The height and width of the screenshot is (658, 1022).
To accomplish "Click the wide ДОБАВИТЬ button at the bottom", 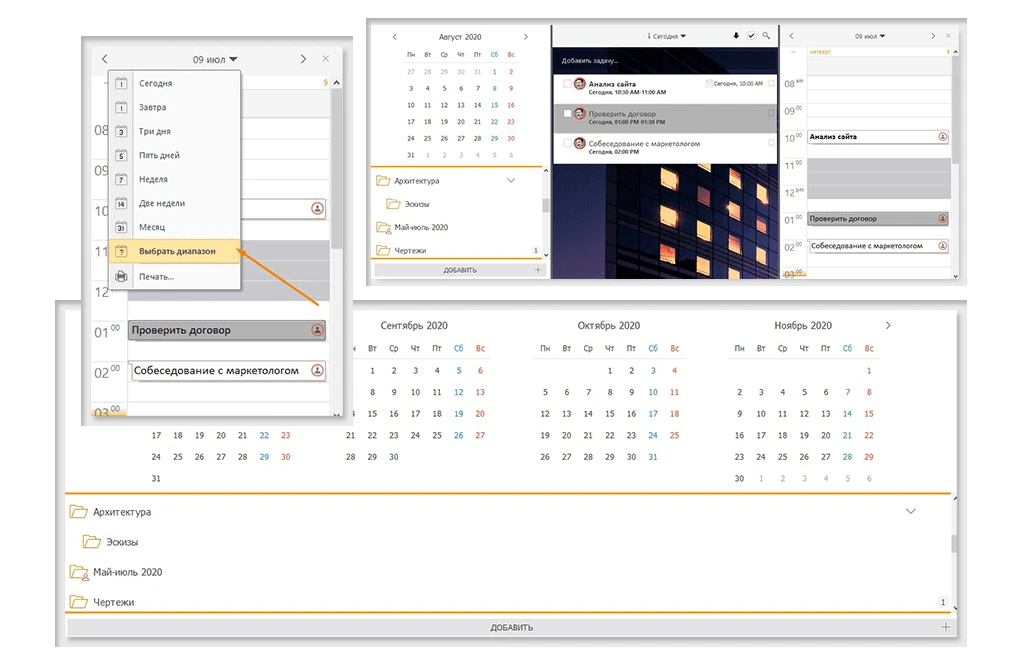I will pyautogui.click(x=510, y=627).
